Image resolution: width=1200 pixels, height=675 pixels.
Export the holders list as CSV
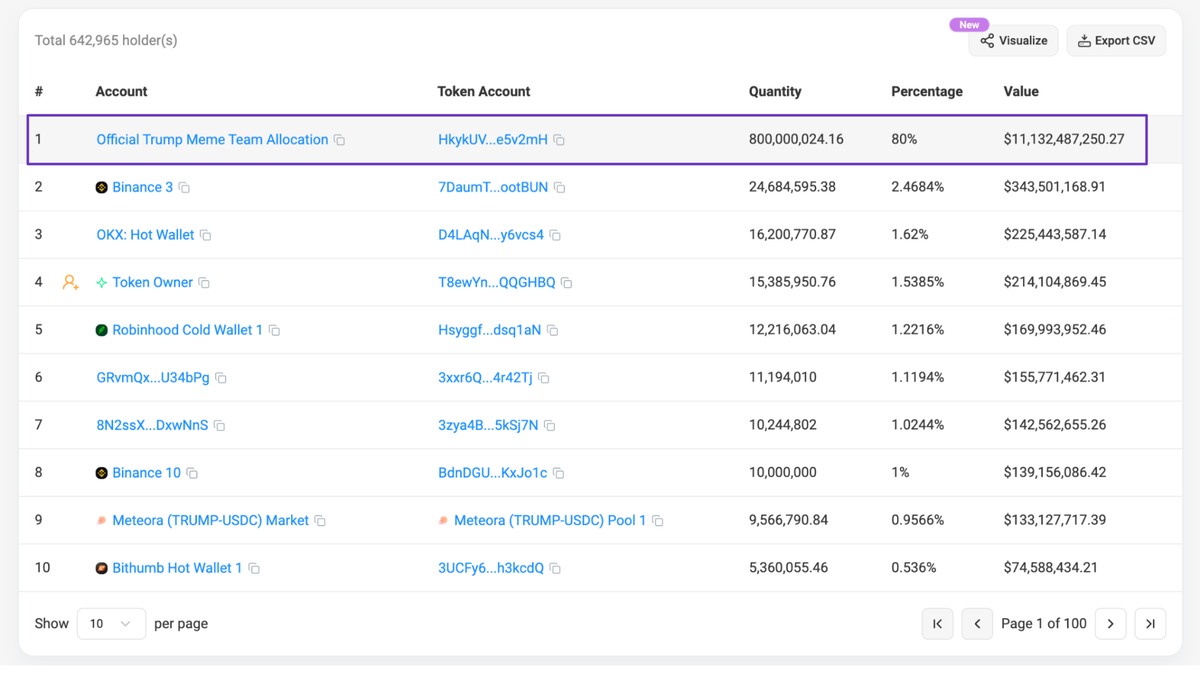click(x=1116, y=40)
